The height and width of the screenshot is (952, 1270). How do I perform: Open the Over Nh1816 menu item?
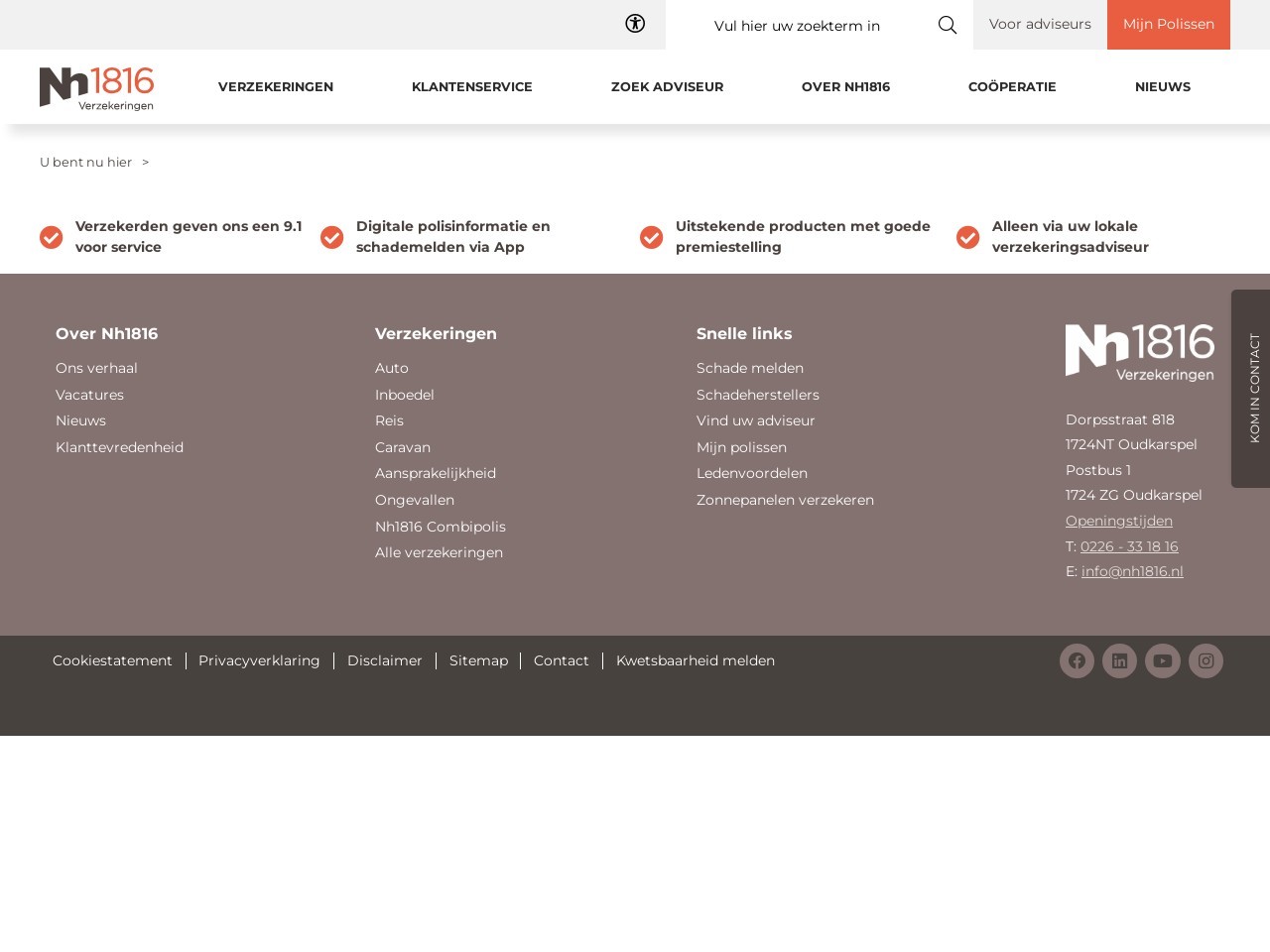click(x=845, y=87)
